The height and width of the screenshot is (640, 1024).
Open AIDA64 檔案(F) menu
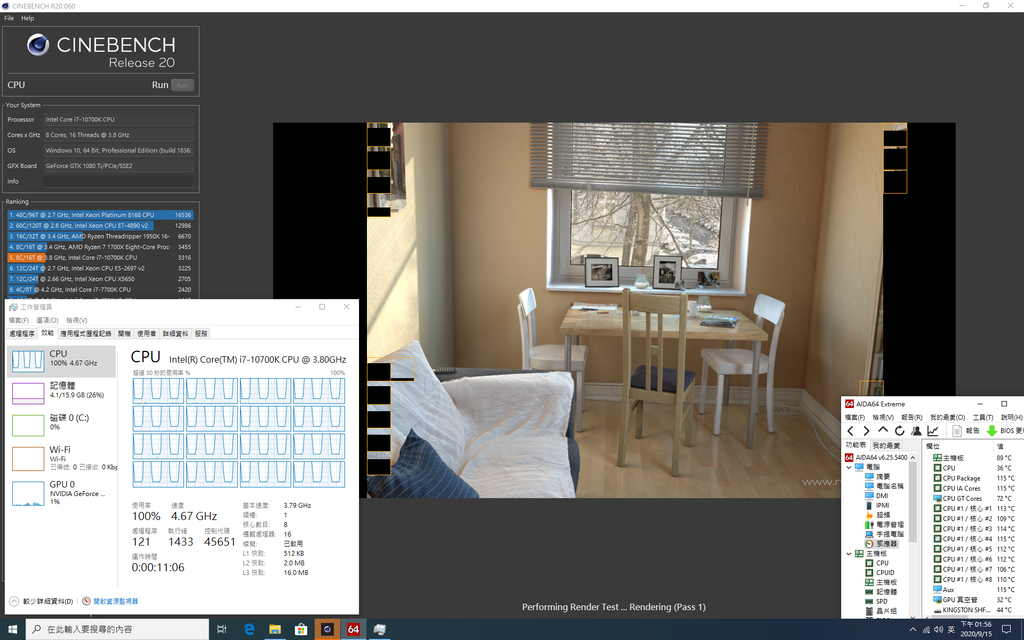[855, 417]
